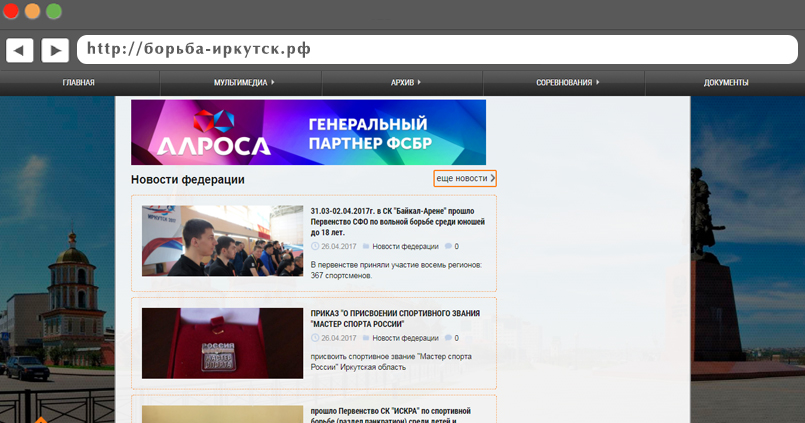Click the folder icon on the Первенство СФО article

(366, 246)
